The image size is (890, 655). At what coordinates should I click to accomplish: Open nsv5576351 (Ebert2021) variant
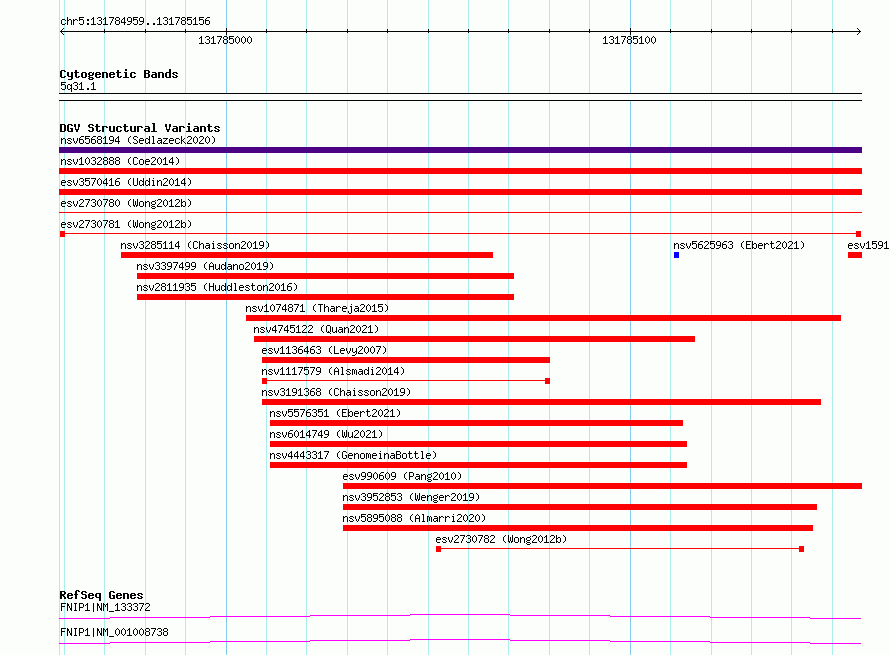point(335,413)
